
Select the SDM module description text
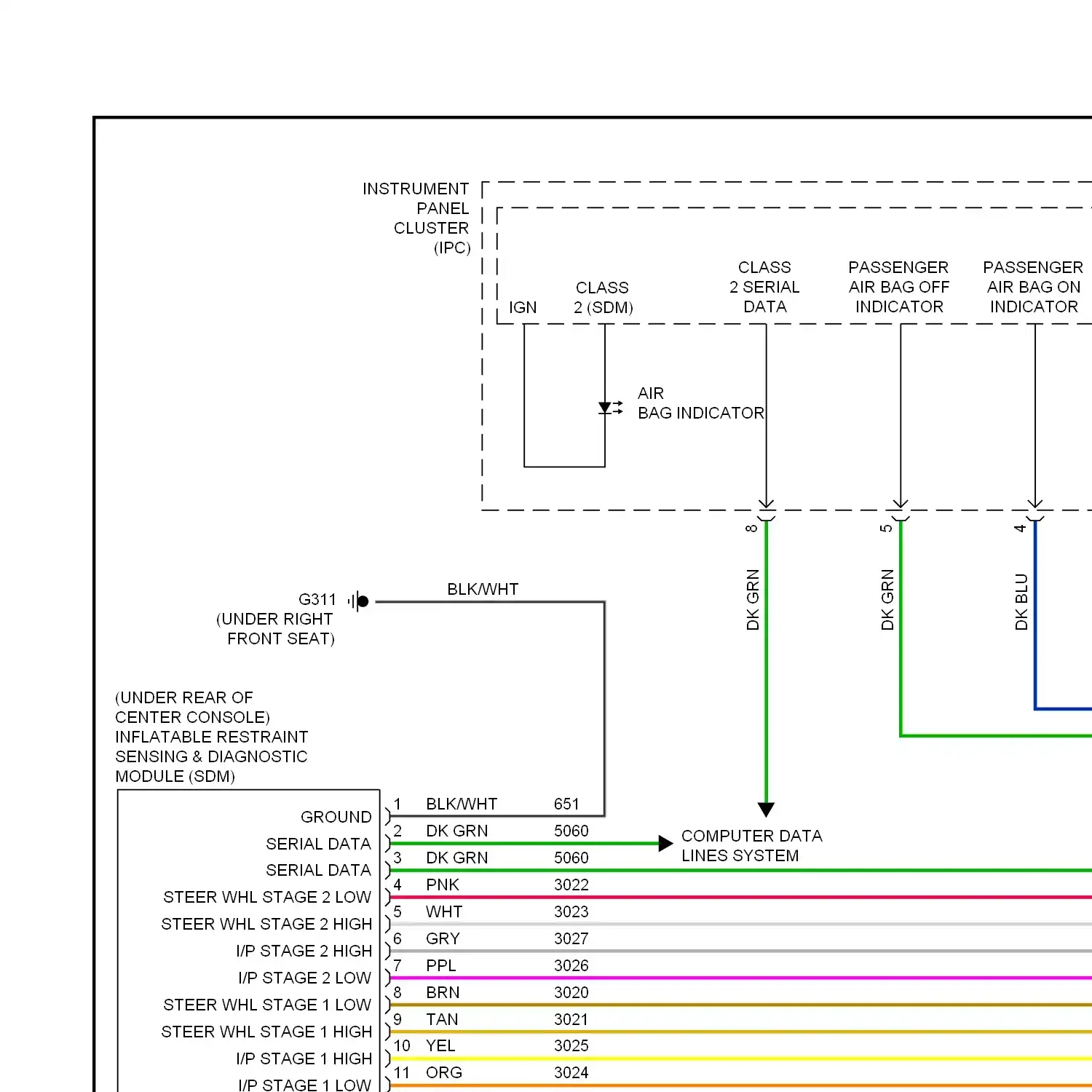[x=211, y=737]
